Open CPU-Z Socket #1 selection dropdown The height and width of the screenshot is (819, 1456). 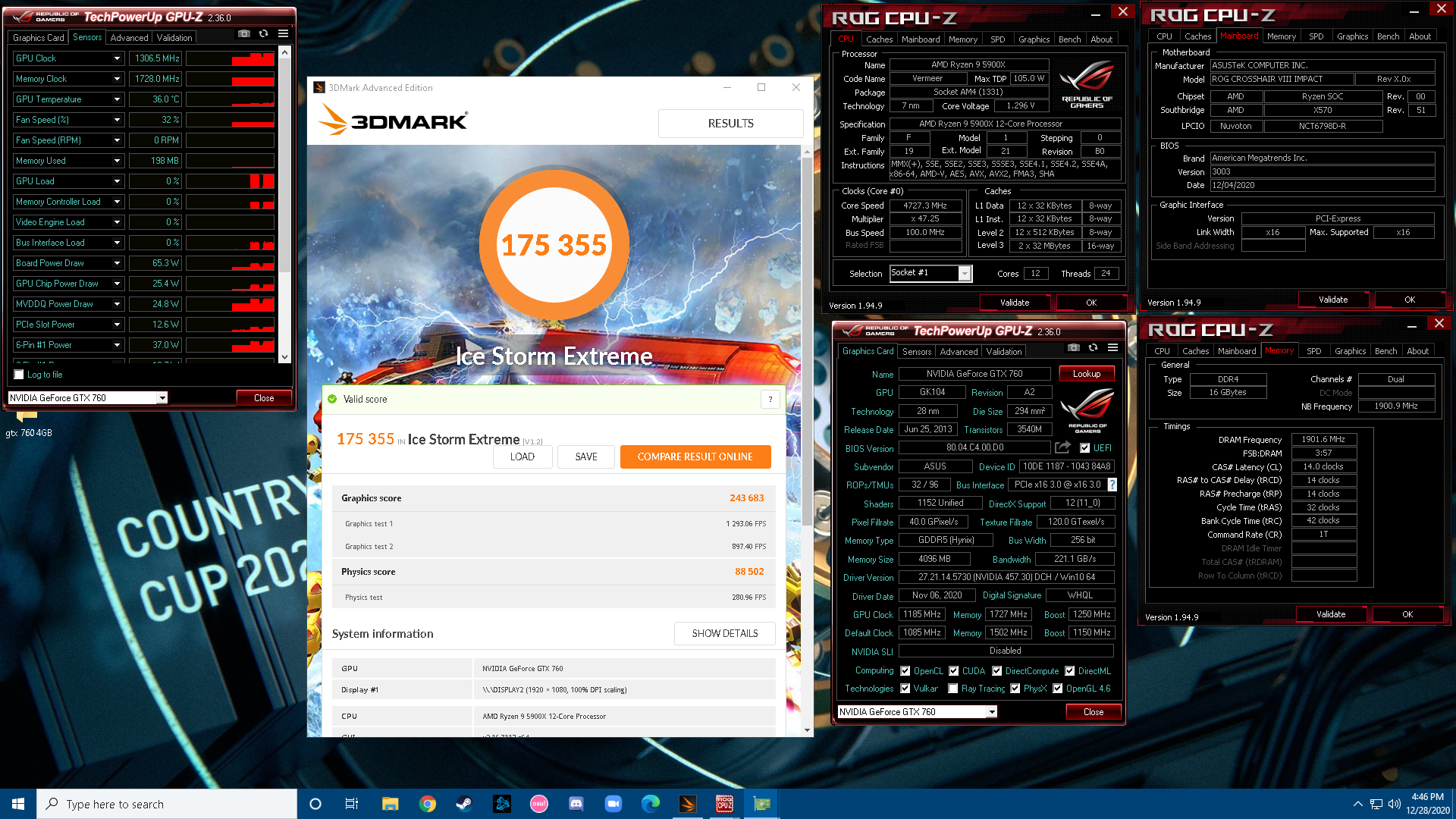tap(965, 274)
